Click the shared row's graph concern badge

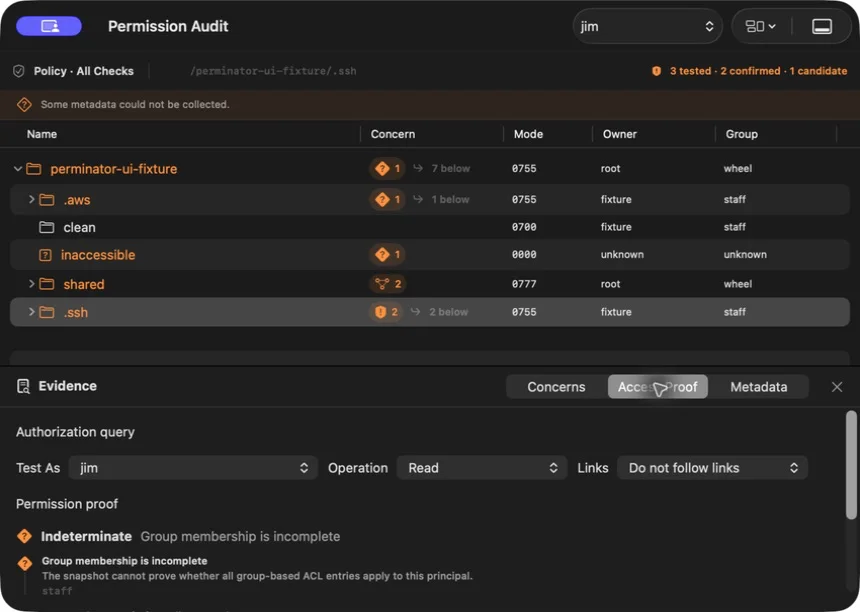(387, 284)
